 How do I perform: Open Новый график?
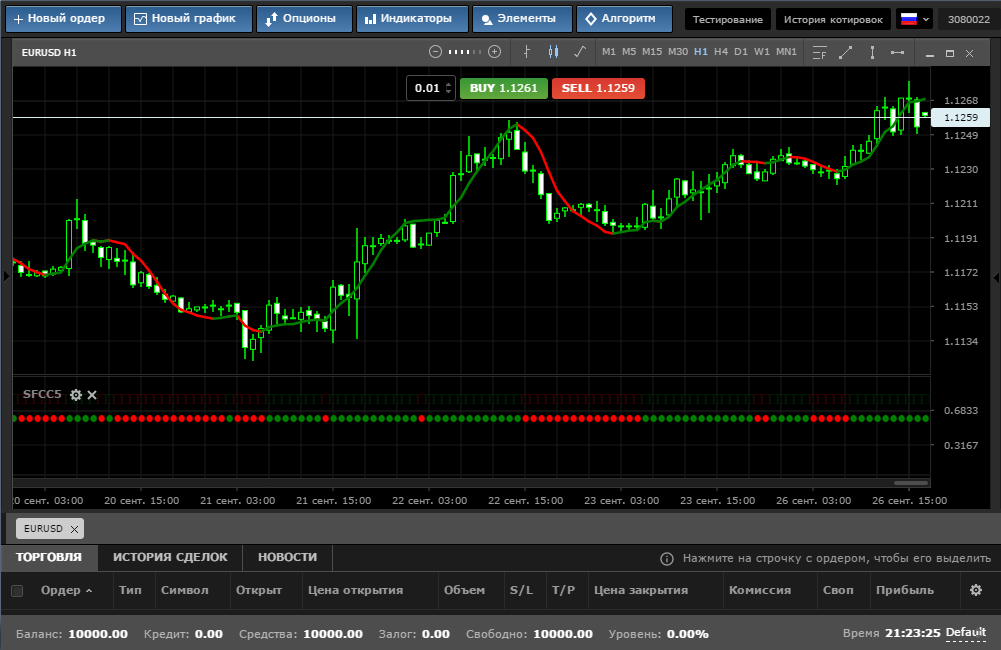[188, 19]
